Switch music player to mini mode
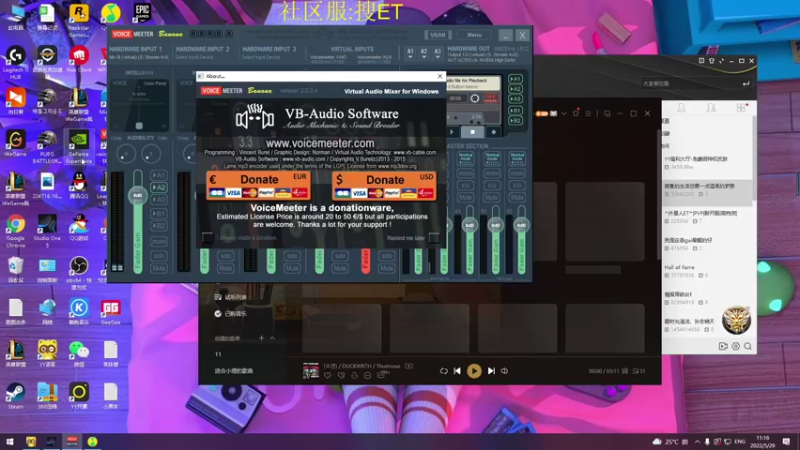The height and width of the screenshot is (450, 800). coord(607,113)
